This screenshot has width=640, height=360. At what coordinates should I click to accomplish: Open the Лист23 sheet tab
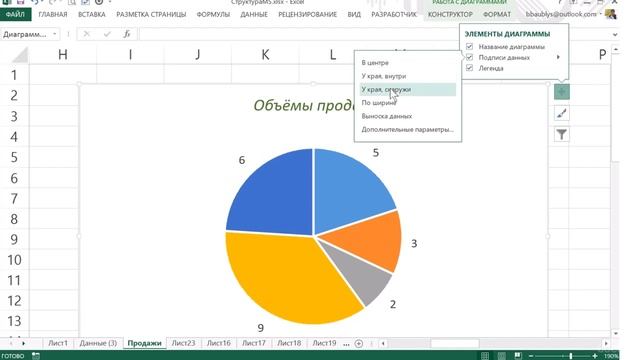click(x=183, y=343)
